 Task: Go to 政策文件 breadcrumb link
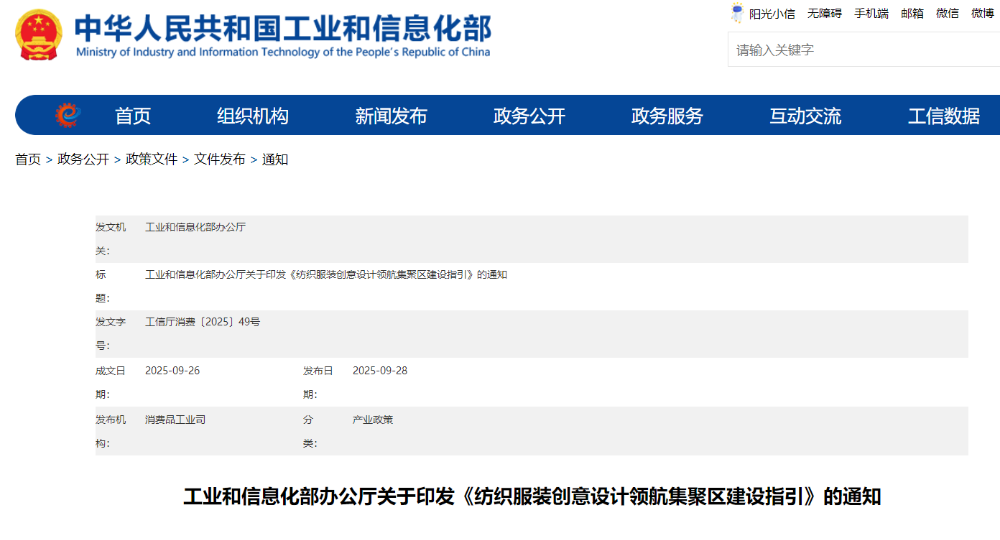click(151, 159)
